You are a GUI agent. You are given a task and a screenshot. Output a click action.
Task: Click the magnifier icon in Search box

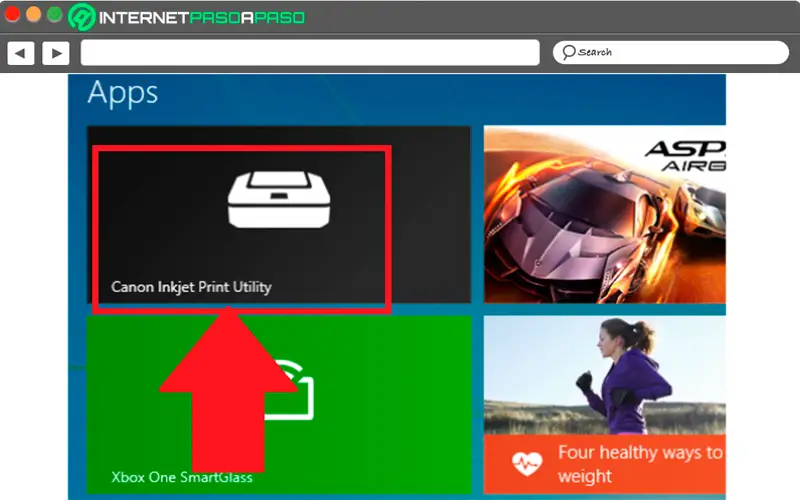coord(569,52)
